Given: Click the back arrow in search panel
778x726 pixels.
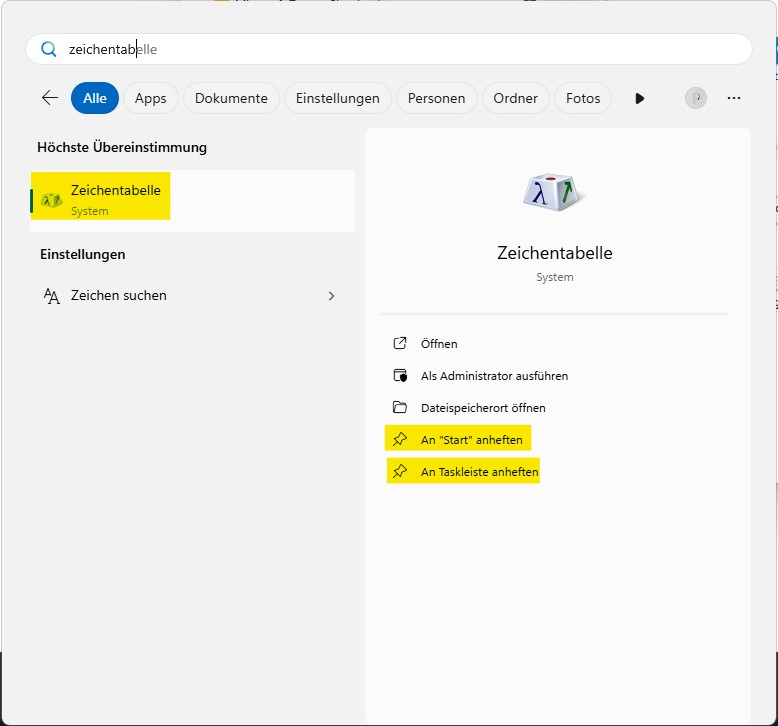Looking at the screenshot, I should pos(49,98).
